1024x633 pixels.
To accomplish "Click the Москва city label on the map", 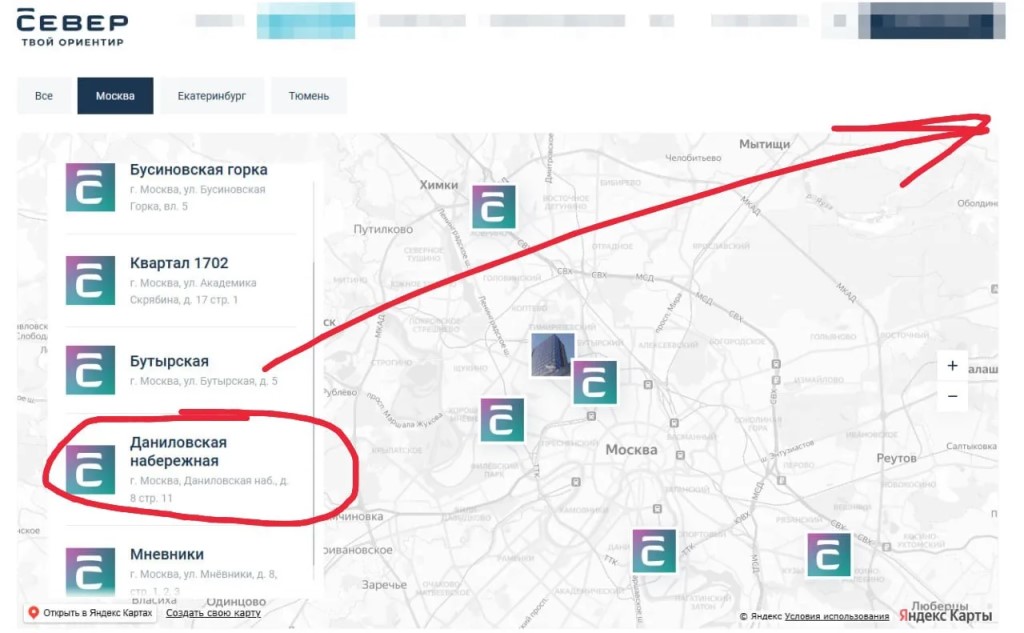I will (x=631, y=450).
